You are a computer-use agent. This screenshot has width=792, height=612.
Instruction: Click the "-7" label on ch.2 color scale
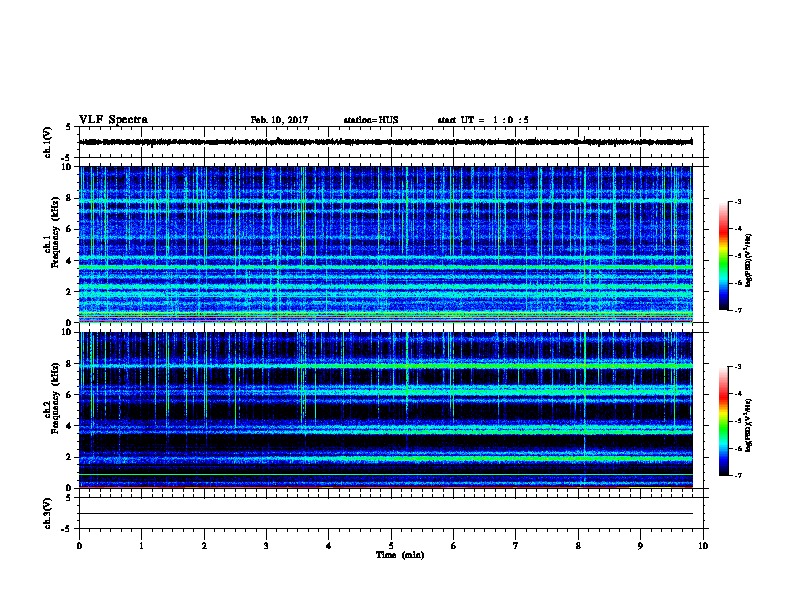tap(738, 475)
